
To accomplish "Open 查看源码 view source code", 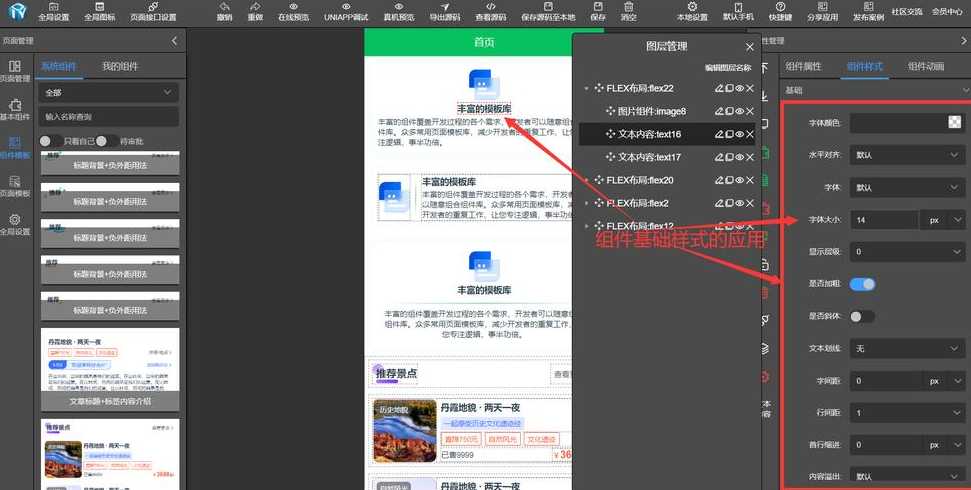I will click(x=490, y=12).
